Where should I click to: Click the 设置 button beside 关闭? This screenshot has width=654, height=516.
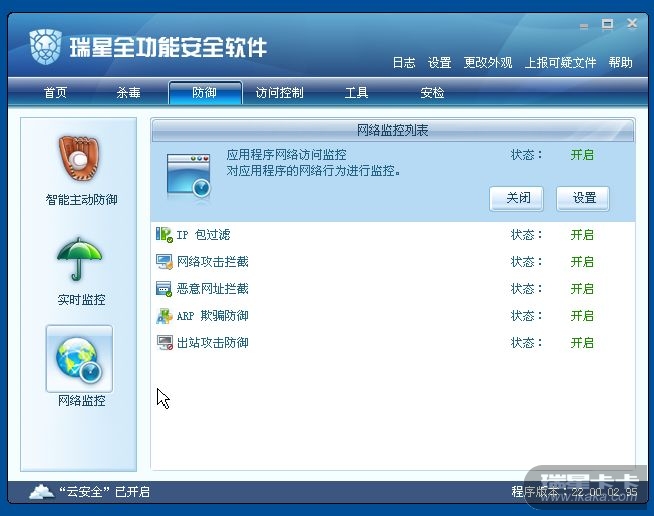point(583,198)
